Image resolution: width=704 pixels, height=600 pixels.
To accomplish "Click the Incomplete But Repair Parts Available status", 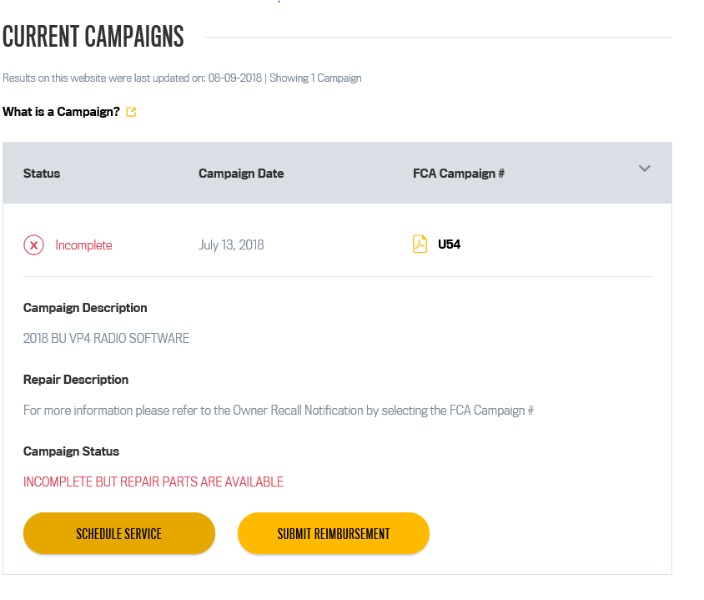I will (153, 482).
